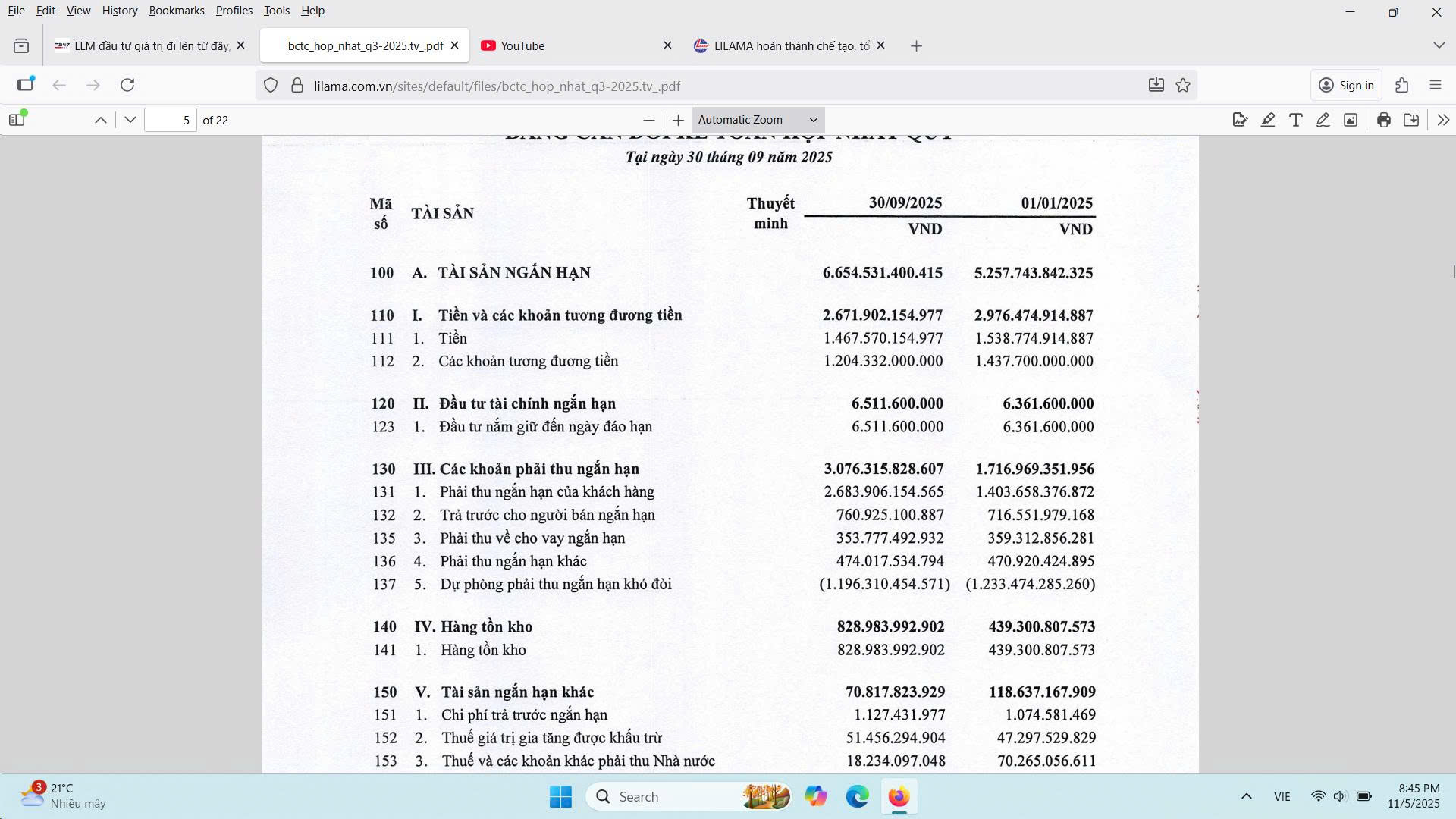Open the Automatic Zoom dropdown

point(758,120)
